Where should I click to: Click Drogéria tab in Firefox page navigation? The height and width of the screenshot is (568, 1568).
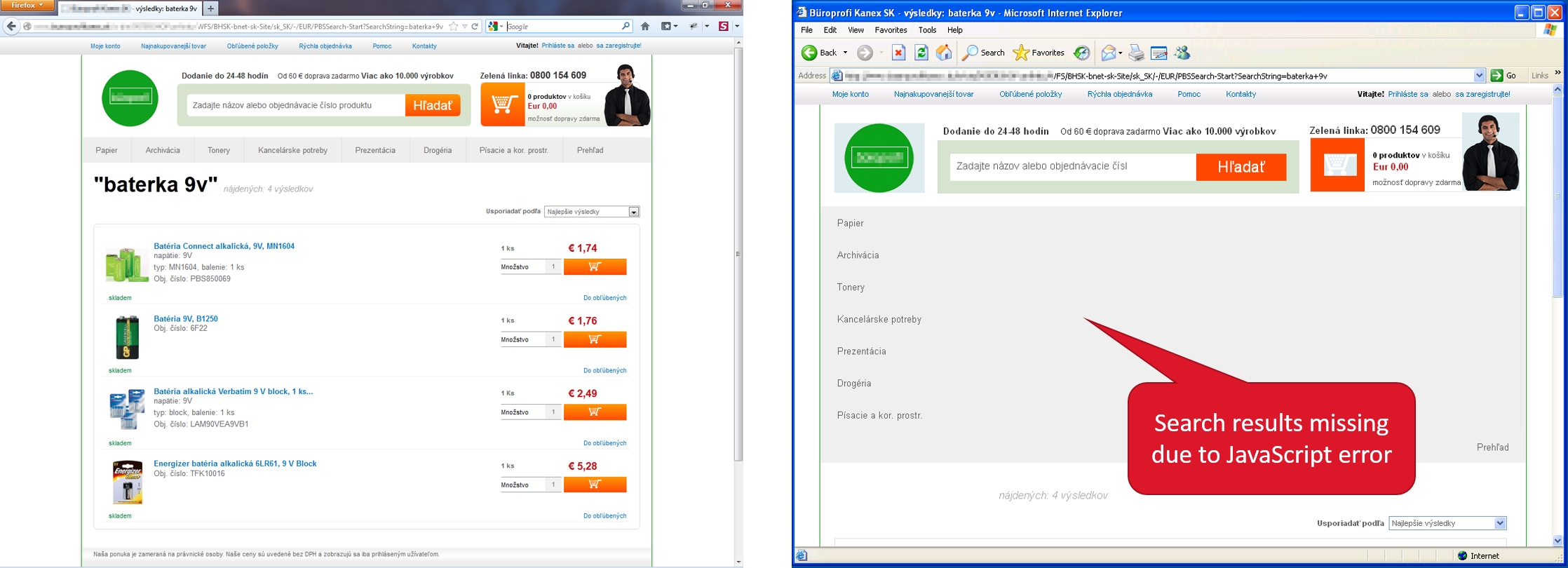(438, 150)
